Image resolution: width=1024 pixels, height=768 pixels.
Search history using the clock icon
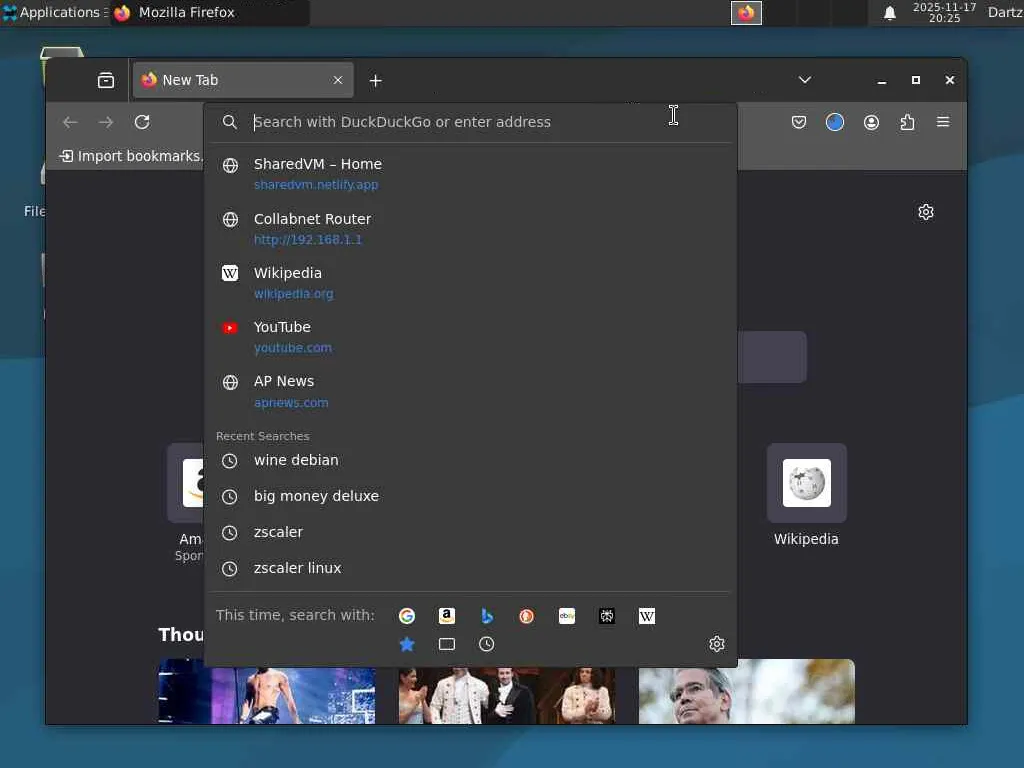pyautogui.click(x=487, y=645)
